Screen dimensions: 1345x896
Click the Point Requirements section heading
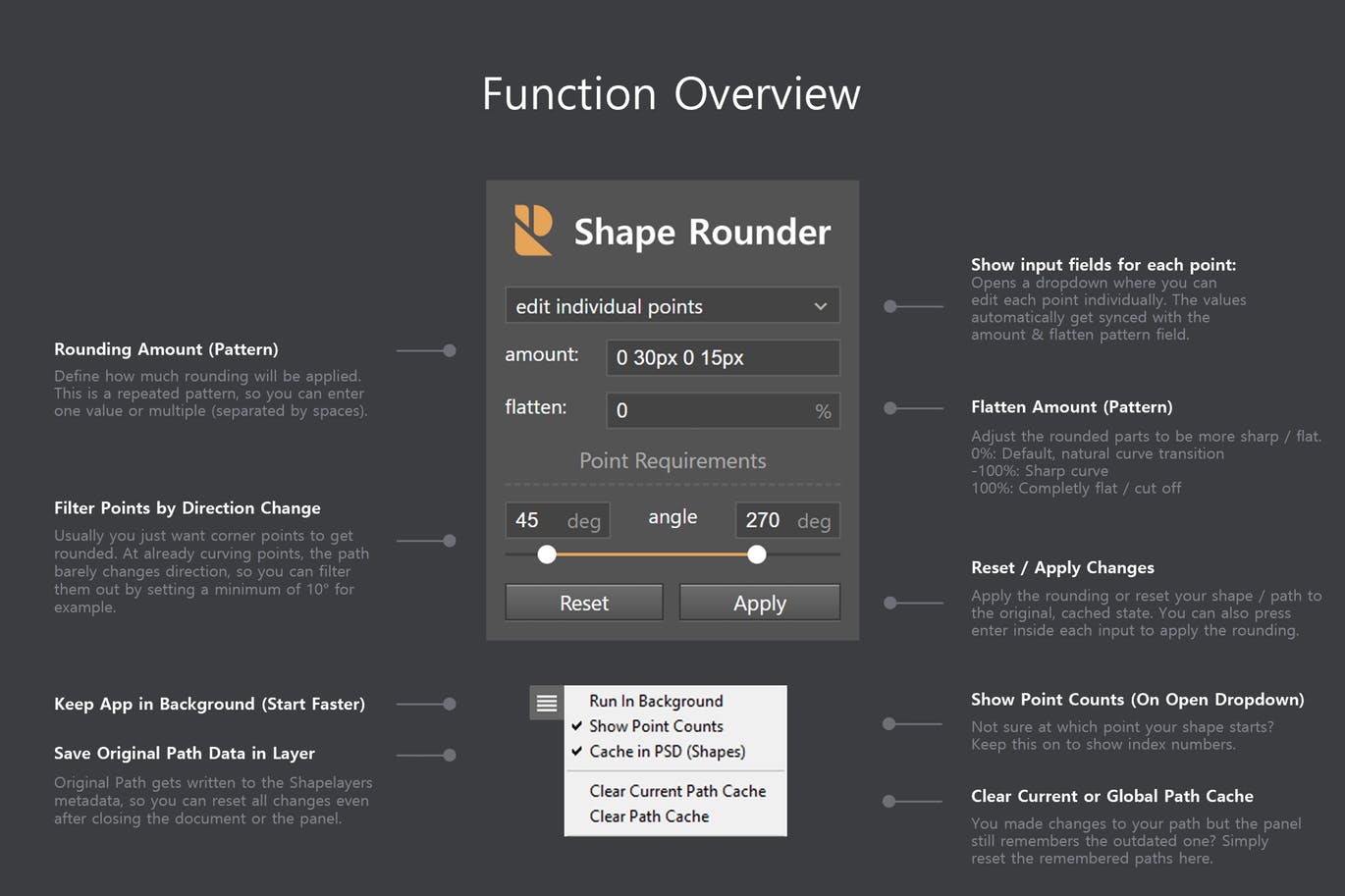pos(672,460)
